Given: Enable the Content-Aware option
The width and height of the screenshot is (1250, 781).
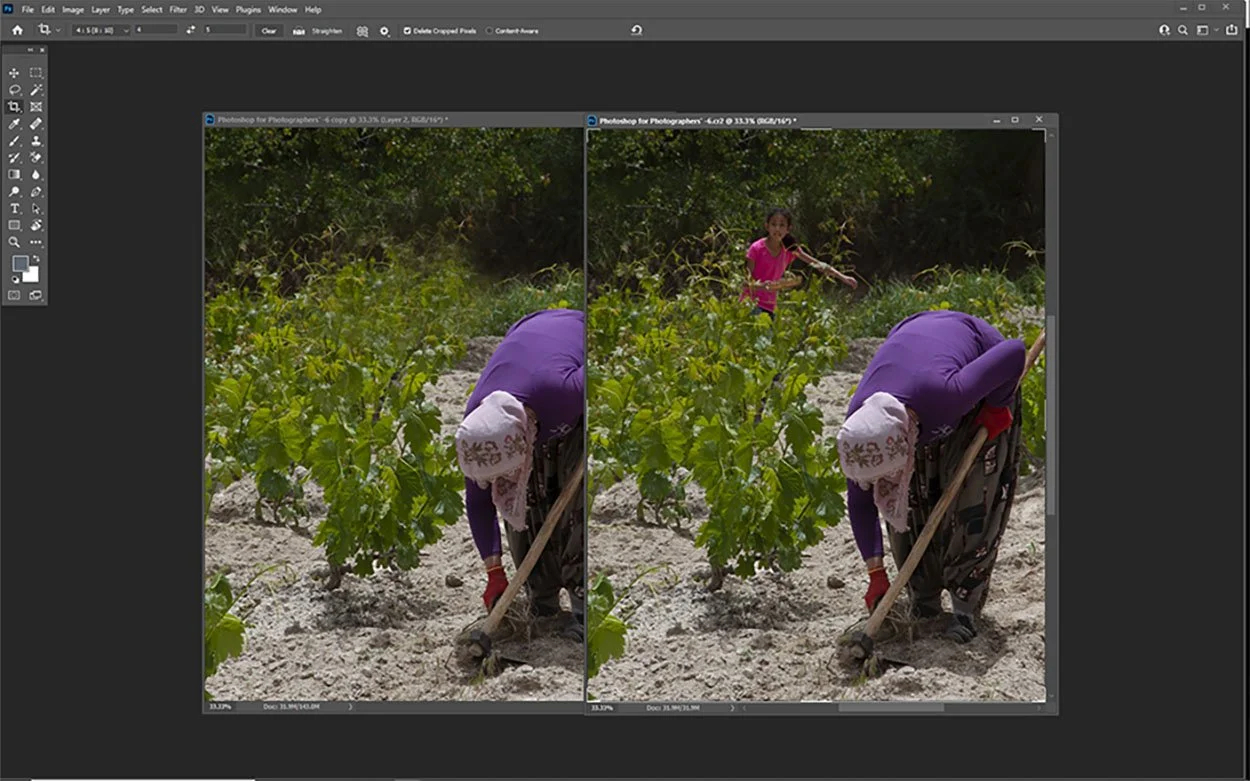Looking at the screenshot, I should (x=489, y=31).
